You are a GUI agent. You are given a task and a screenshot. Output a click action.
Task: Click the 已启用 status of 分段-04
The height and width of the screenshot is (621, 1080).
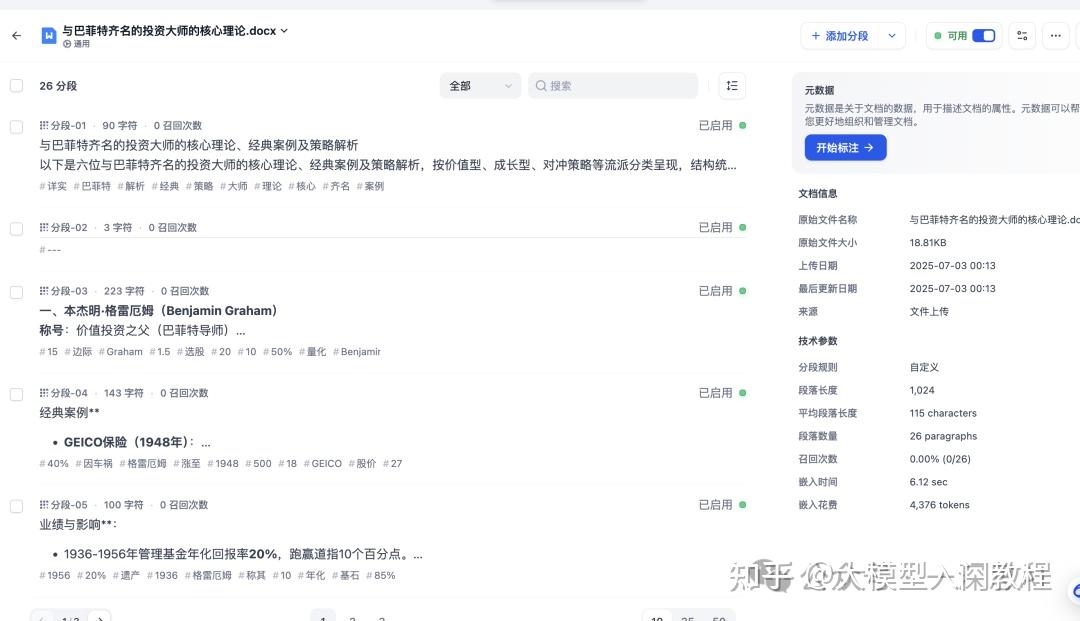(722, 392)
